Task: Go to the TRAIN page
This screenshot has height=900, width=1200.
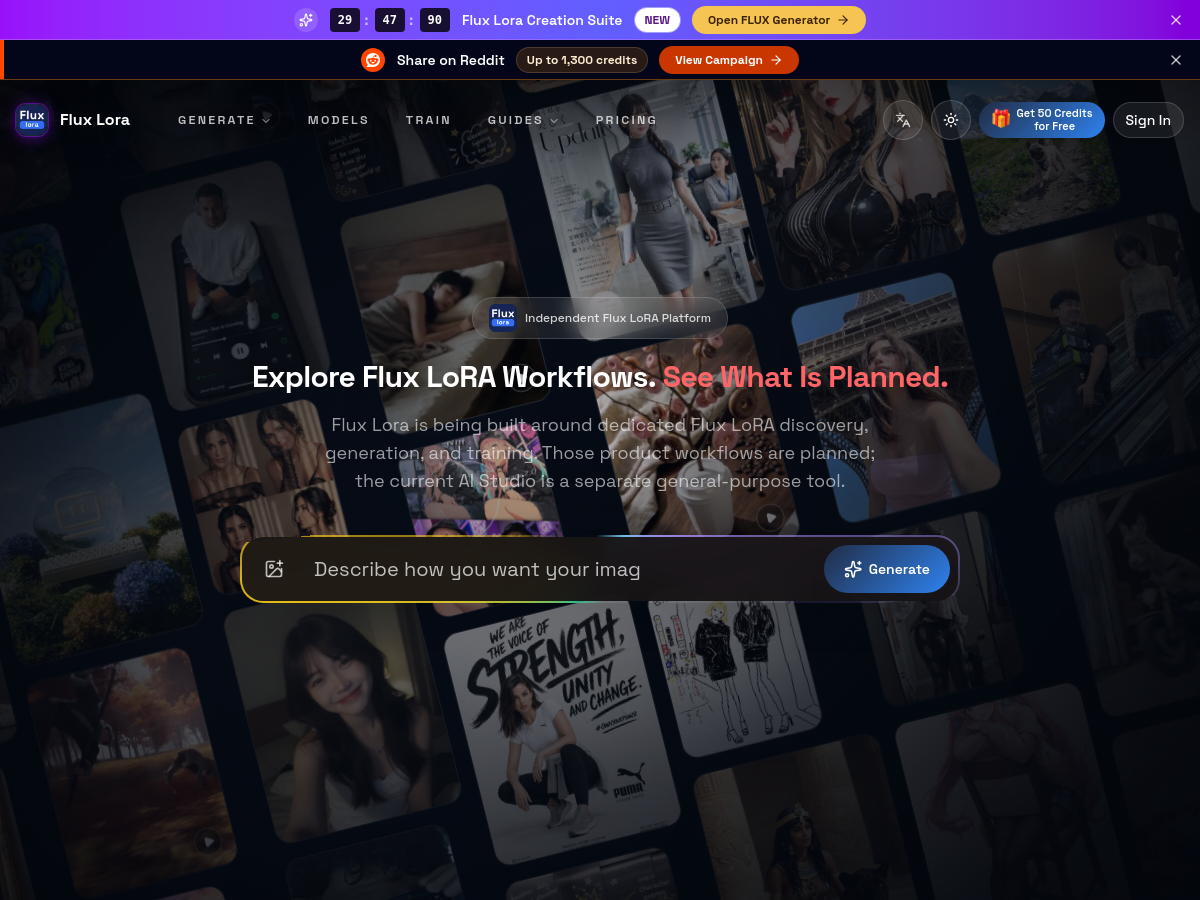Action: pyautogui.click(x=428, y=120)
